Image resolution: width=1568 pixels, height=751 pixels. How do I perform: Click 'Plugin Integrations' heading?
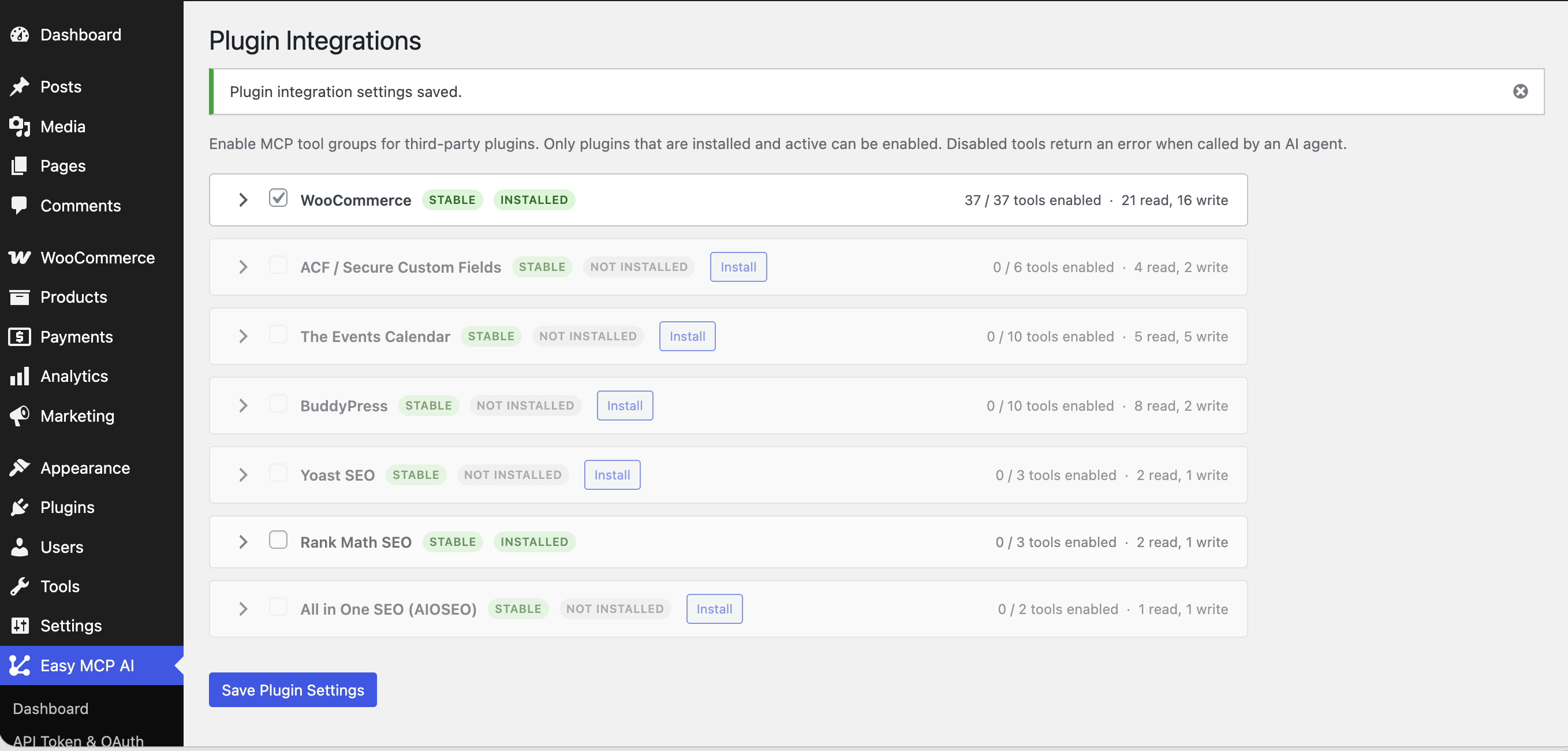(315, 40)
